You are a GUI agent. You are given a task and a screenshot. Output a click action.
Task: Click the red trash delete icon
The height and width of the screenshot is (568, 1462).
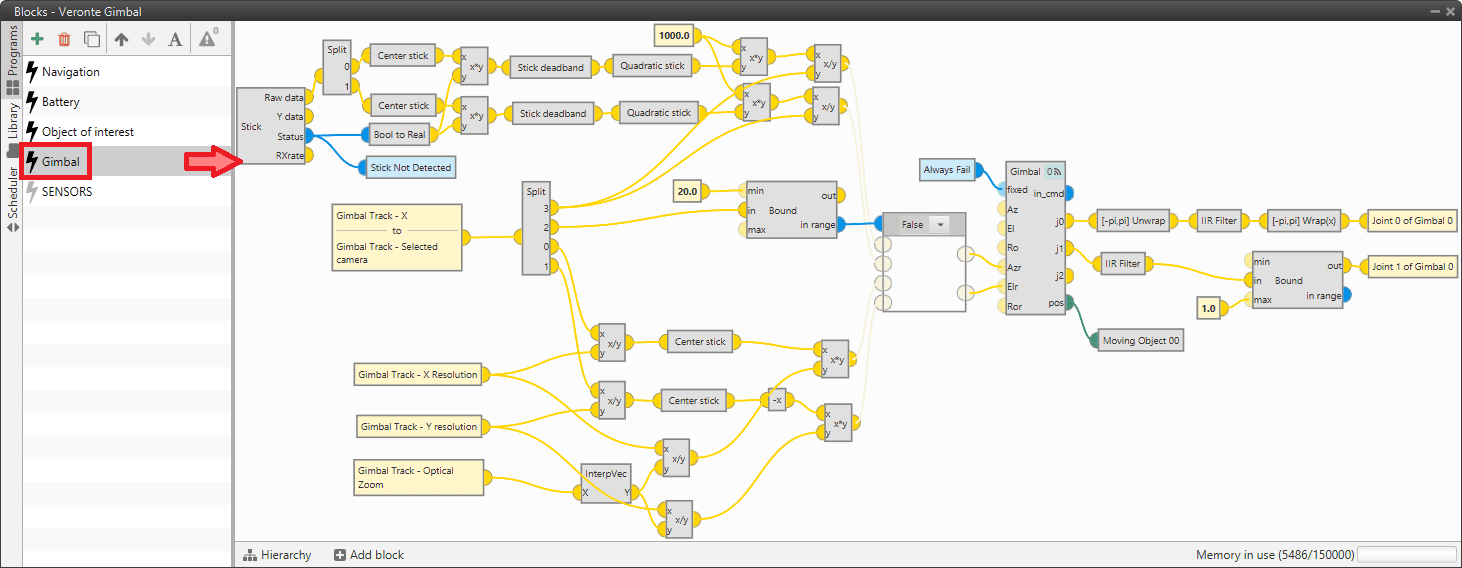click(64, 40)
